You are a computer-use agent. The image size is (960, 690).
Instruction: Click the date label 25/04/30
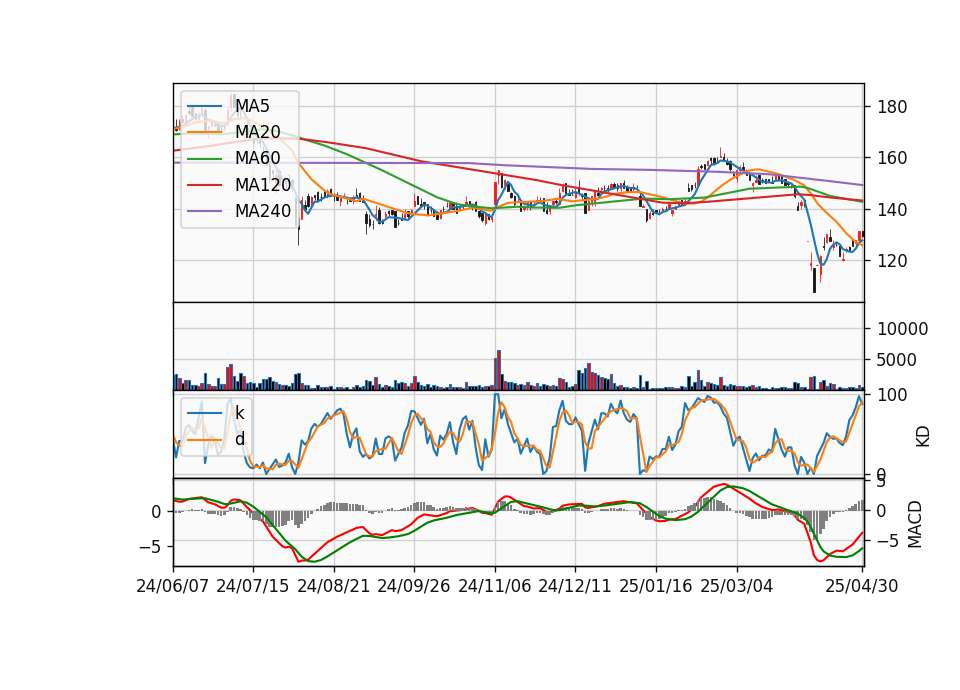click(862, 586)
